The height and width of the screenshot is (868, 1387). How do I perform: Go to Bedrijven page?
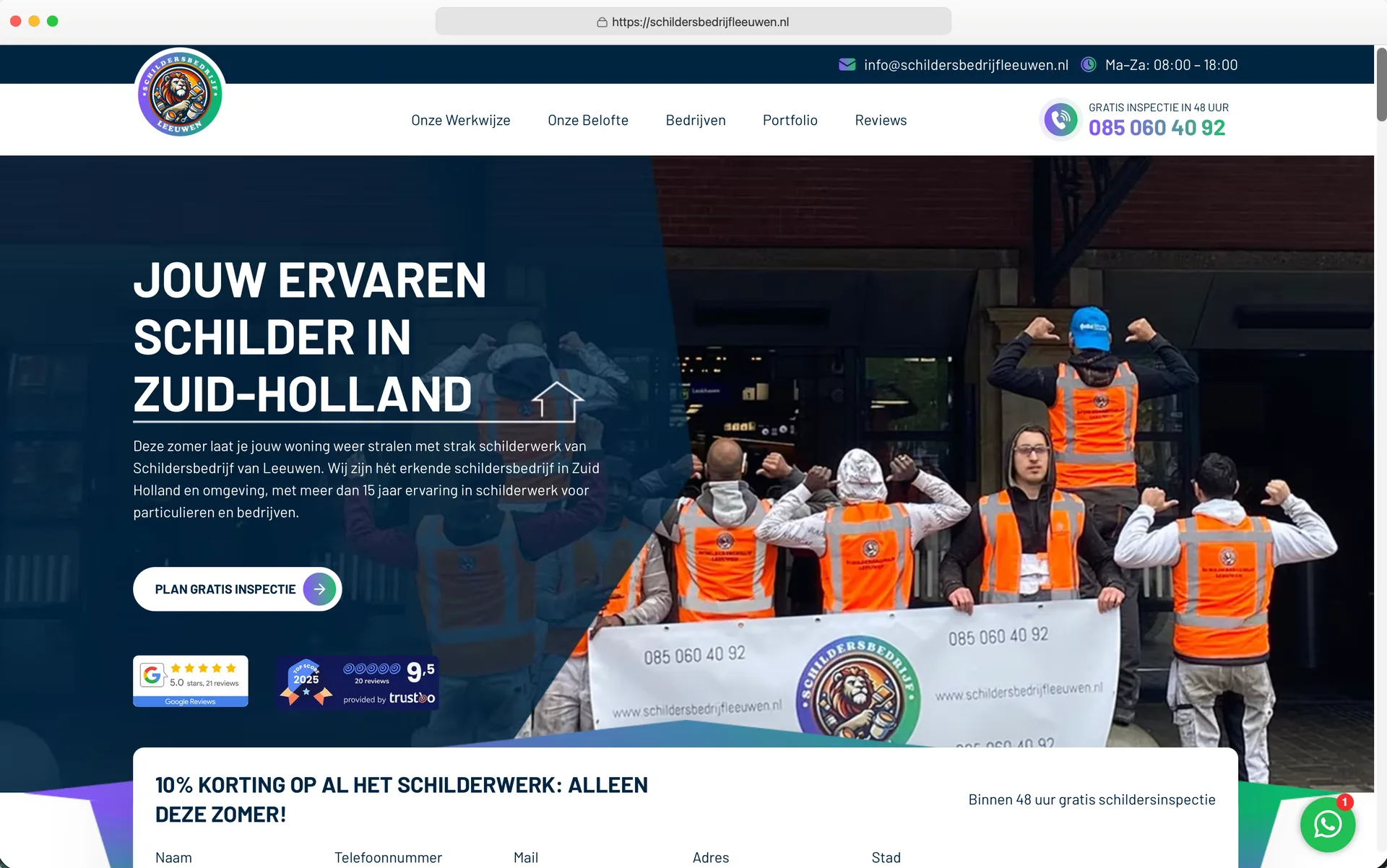[696, 121]
